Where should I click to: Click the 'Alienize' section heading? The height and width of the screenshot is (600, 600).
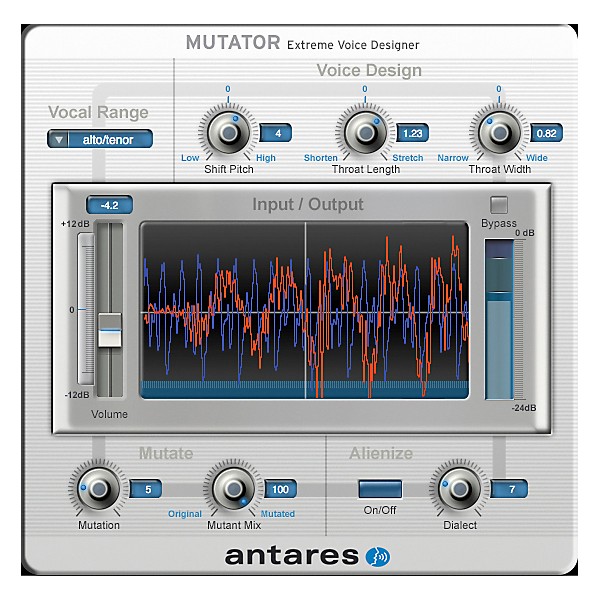coord(381,453)
